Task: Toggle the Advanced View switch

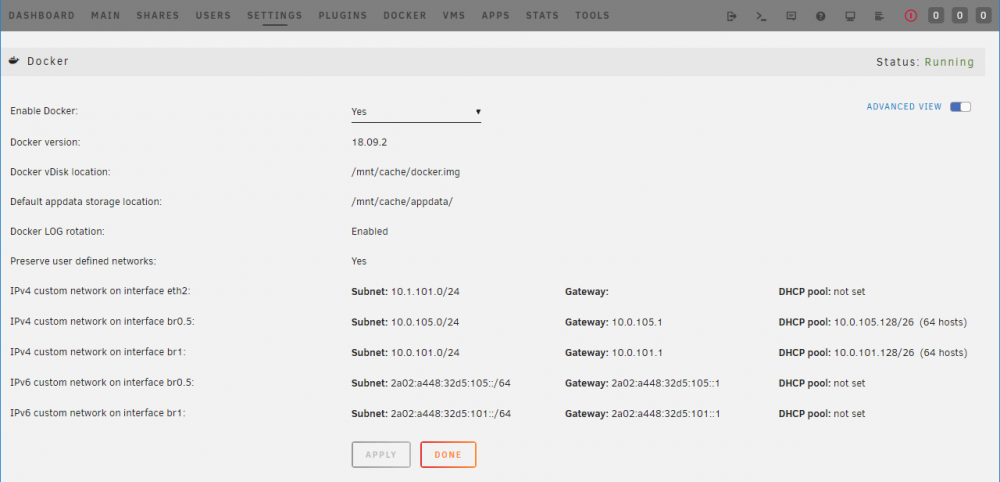Action: [x=960, y=106]
